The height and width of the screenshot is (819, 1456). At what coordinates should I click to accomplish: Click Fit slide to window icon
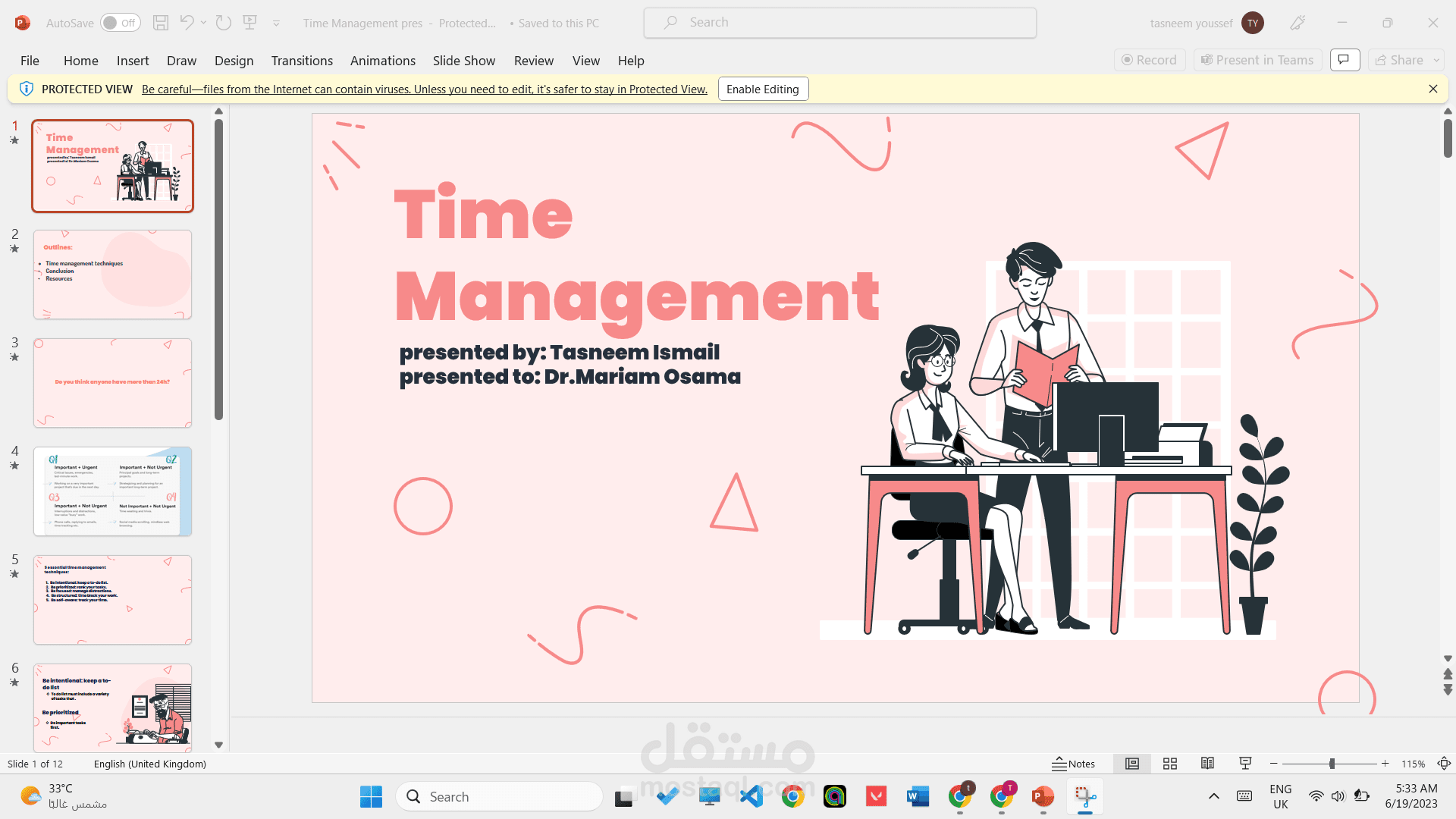(x=1444, y=764)
